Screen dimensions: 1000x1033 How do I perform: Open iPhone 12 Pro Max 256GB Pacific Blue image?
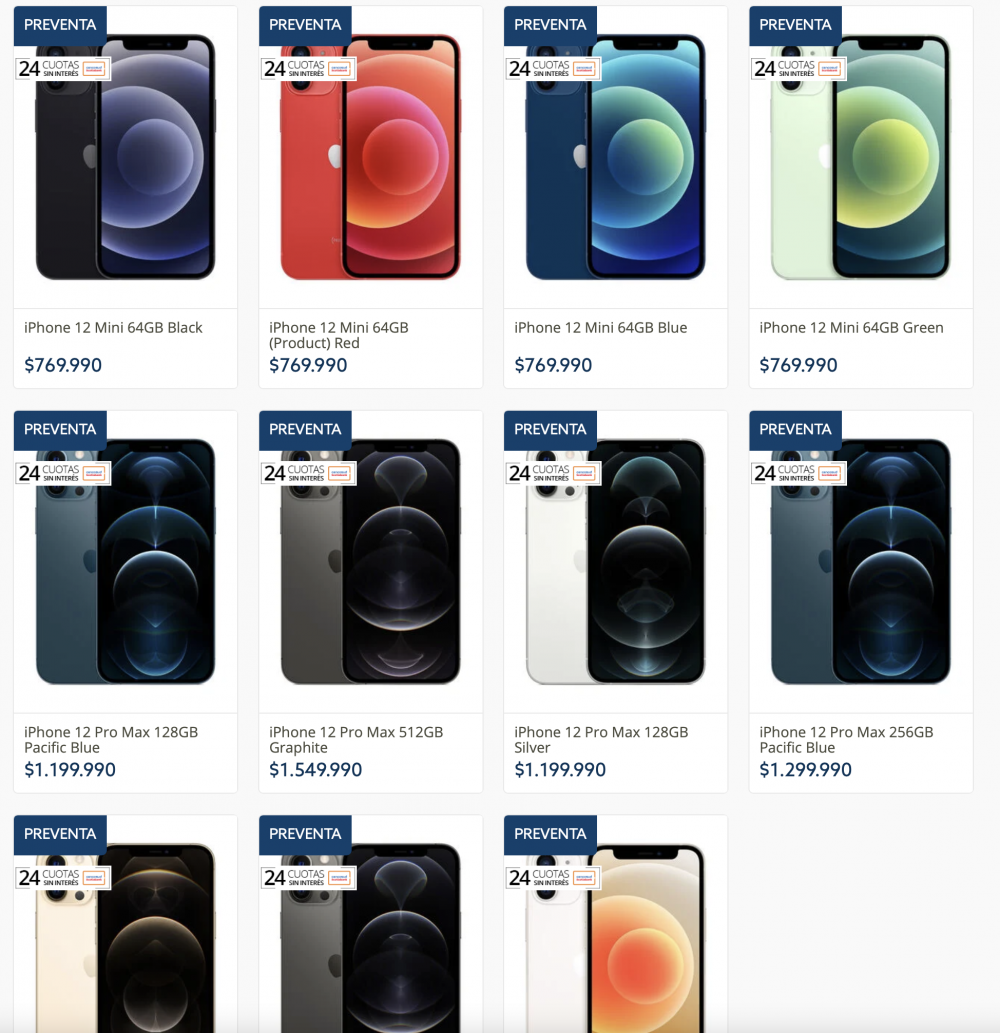tap(860, 561)
